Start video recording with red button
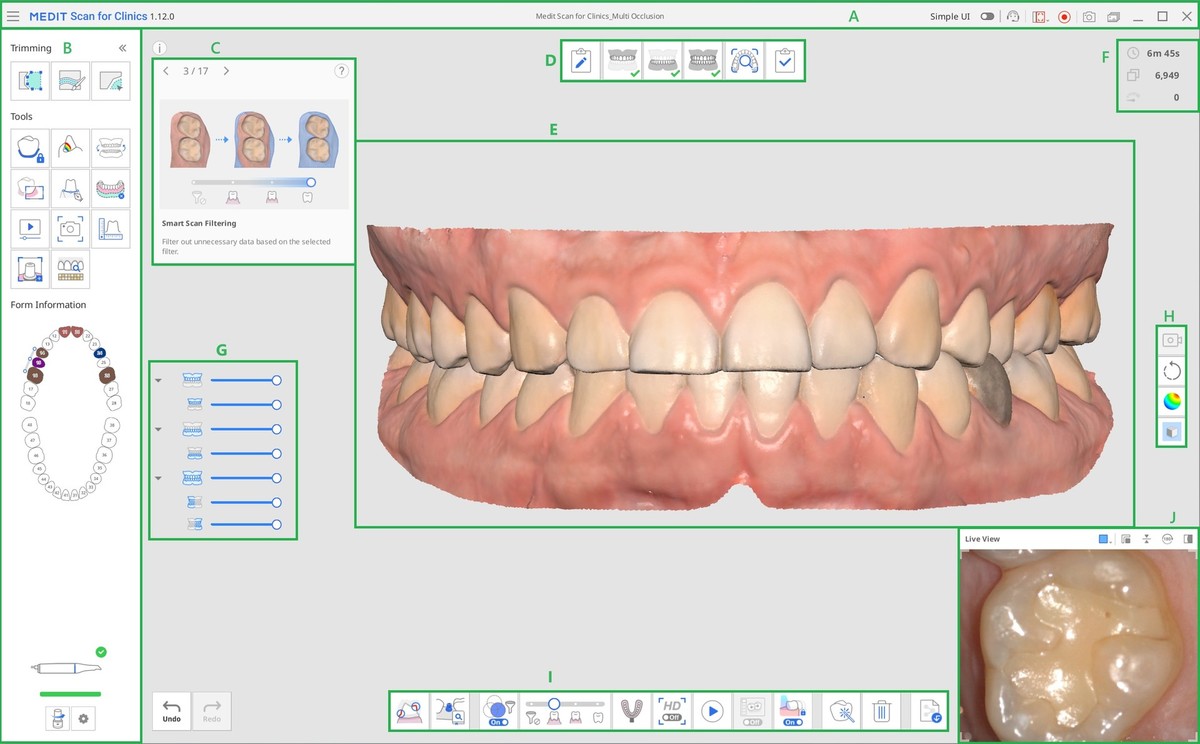This screenshot has width=1200, height=744. click(1064, 17)
